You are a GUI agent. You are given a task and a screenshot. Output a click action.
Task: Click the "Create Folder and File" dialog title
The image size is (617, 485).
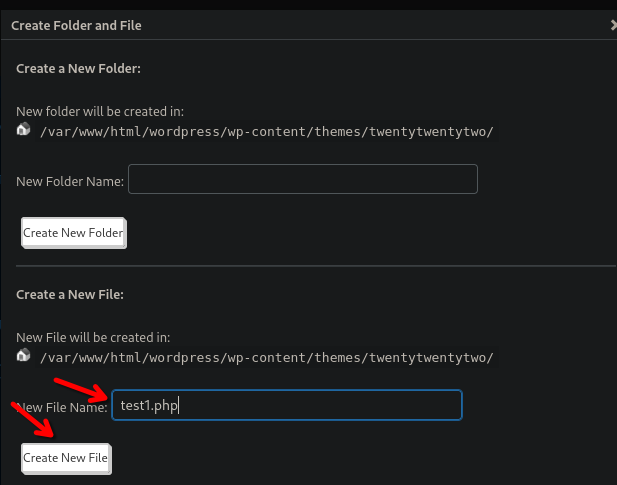click(76, 25)
